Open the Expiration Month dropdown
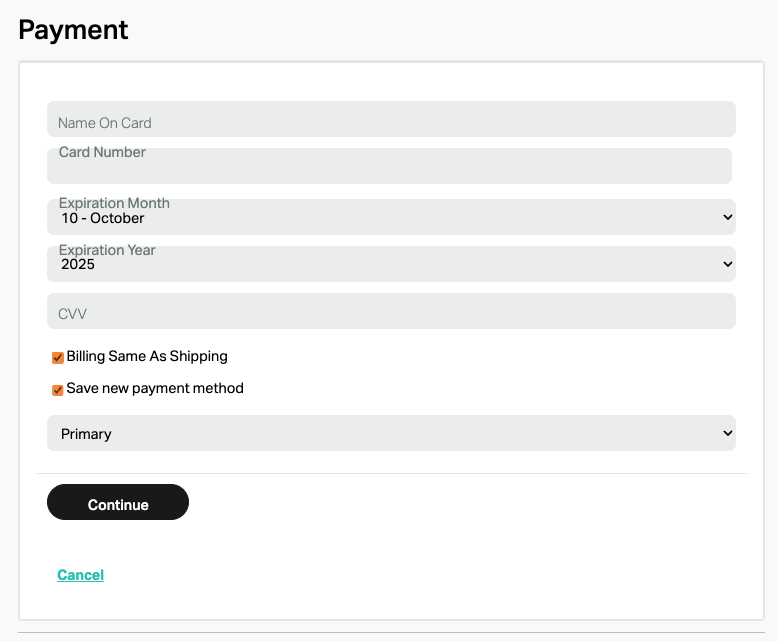Viewport: 777px width, 641px height. click(x=391, y=217)
